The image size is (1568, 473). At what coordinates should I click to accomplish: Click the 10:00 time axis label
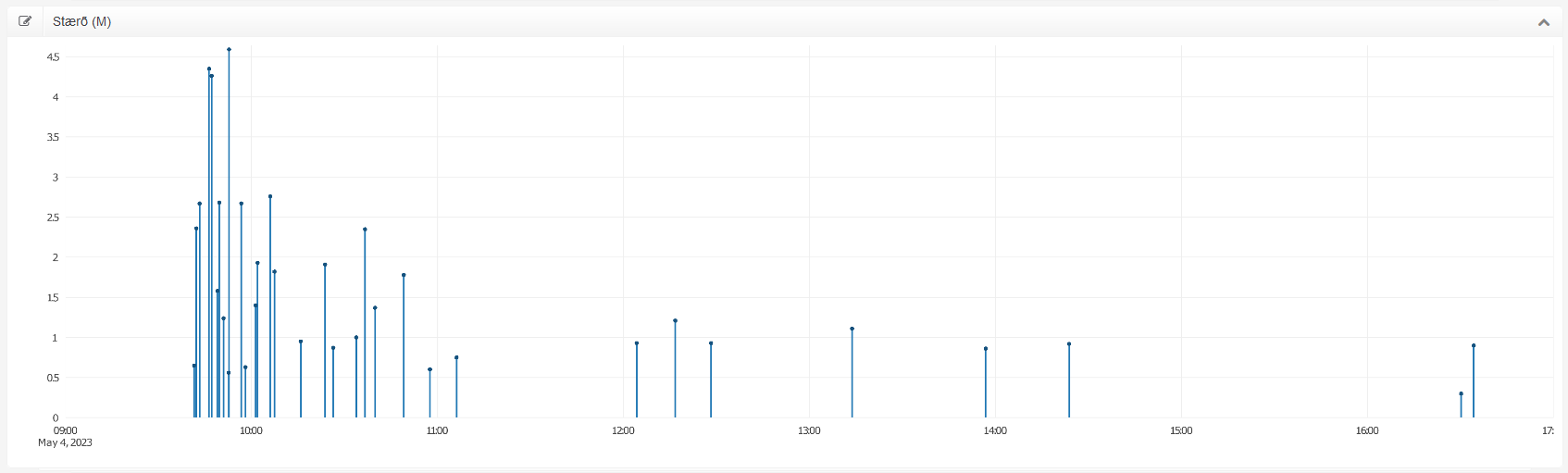tap(251, 430)
